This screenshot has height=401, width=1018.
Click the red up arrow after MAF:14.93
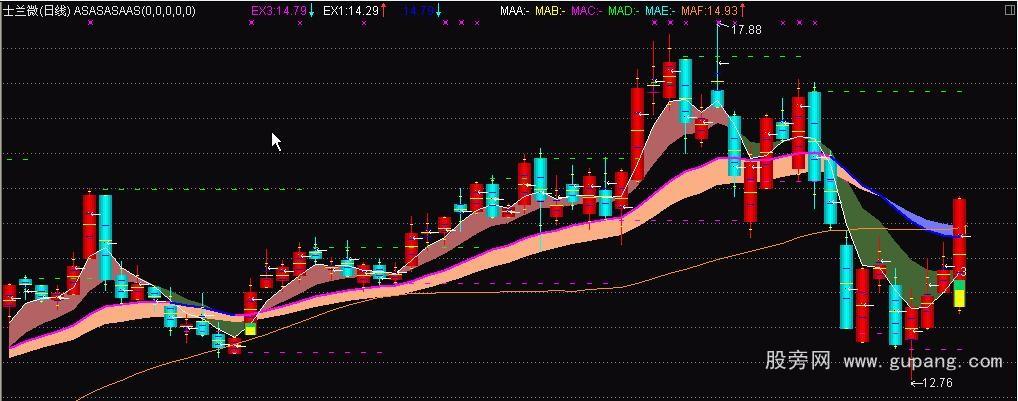click(x=744, y=10)
